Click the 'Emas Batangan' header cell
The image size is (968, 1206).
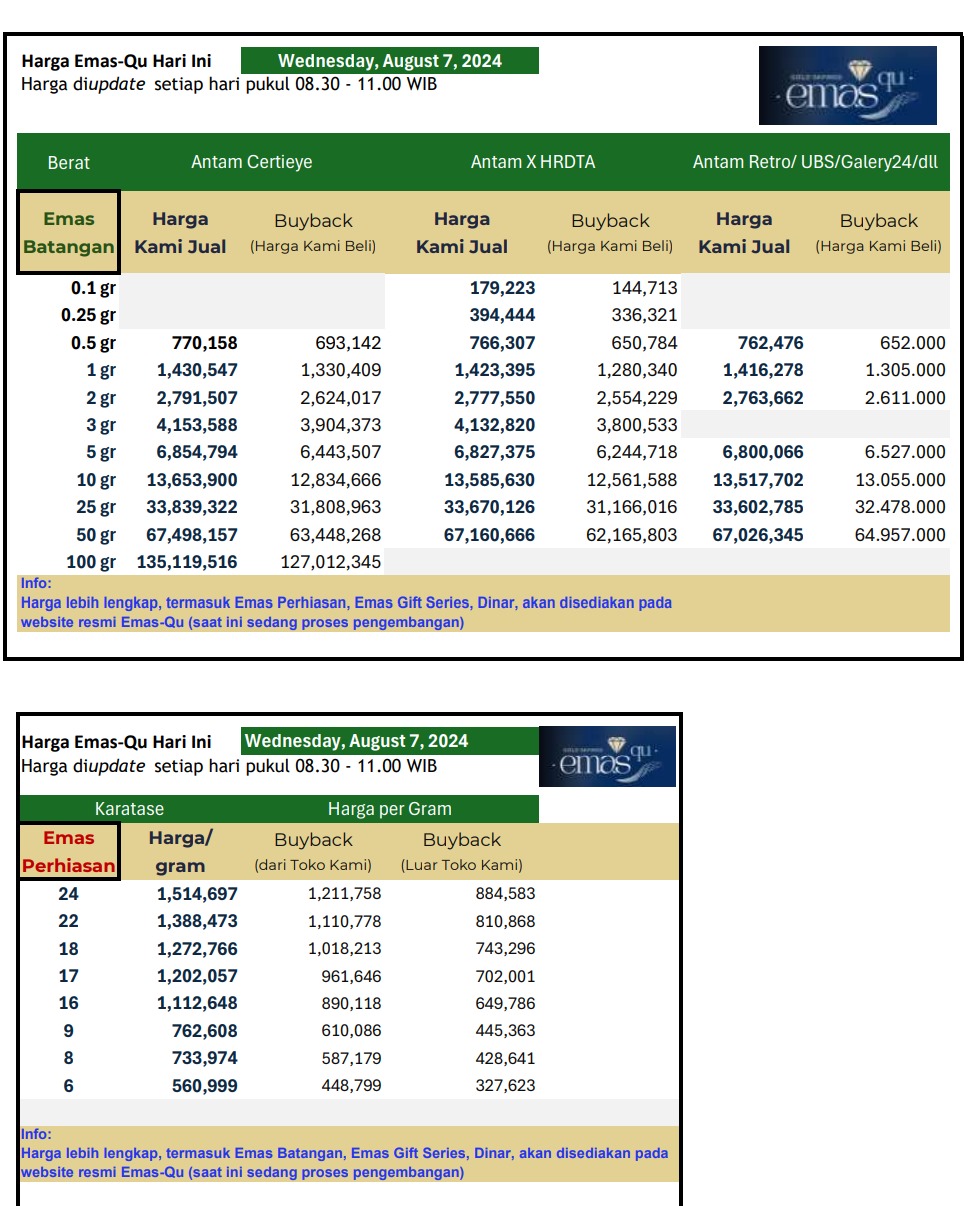pyautogui.click(x=68, y=232)
